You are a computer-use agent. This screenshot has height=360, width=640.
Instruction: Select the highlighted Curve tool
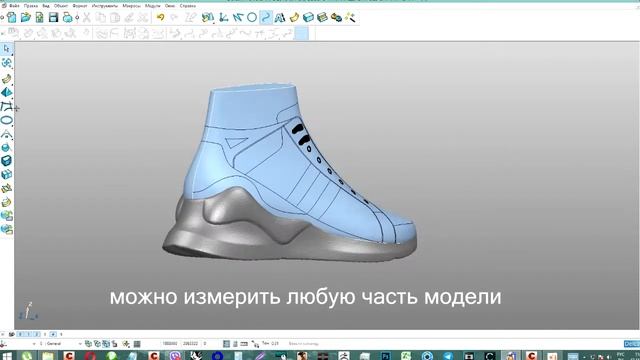(x=266, y=17)
